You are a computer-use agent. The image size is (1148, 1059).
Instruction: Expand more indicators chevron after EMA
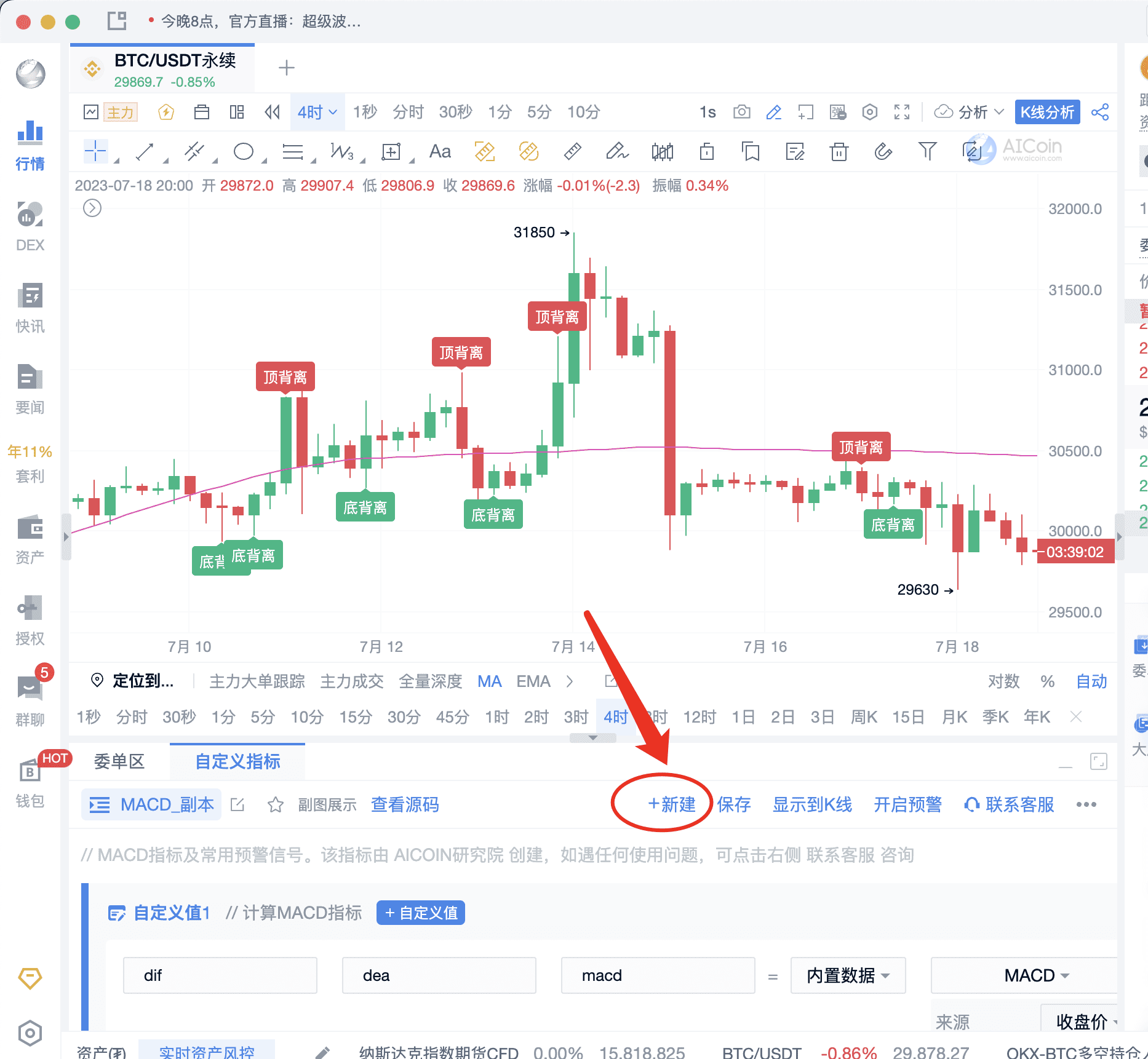click(x=570, y=681)
